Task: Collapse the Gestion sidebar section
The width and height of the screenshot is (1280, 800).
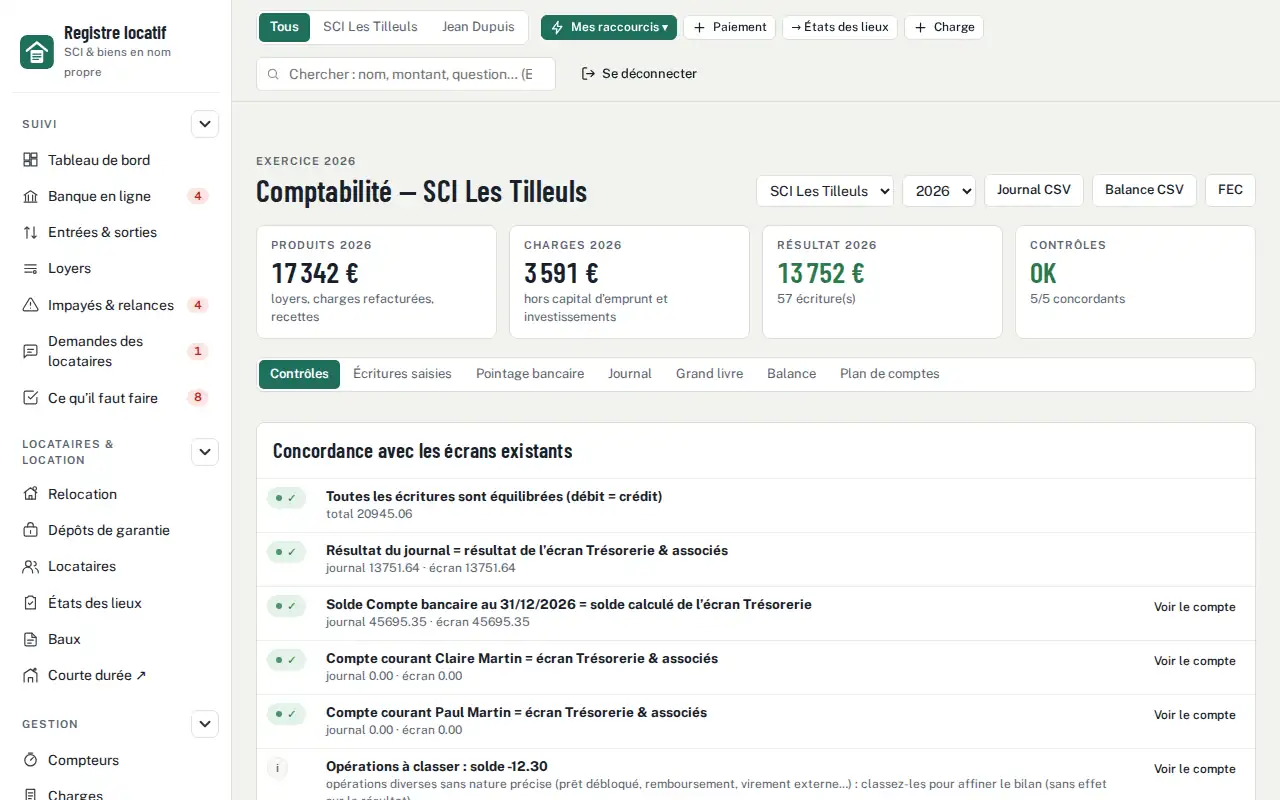Action: [x=205, y=724]
